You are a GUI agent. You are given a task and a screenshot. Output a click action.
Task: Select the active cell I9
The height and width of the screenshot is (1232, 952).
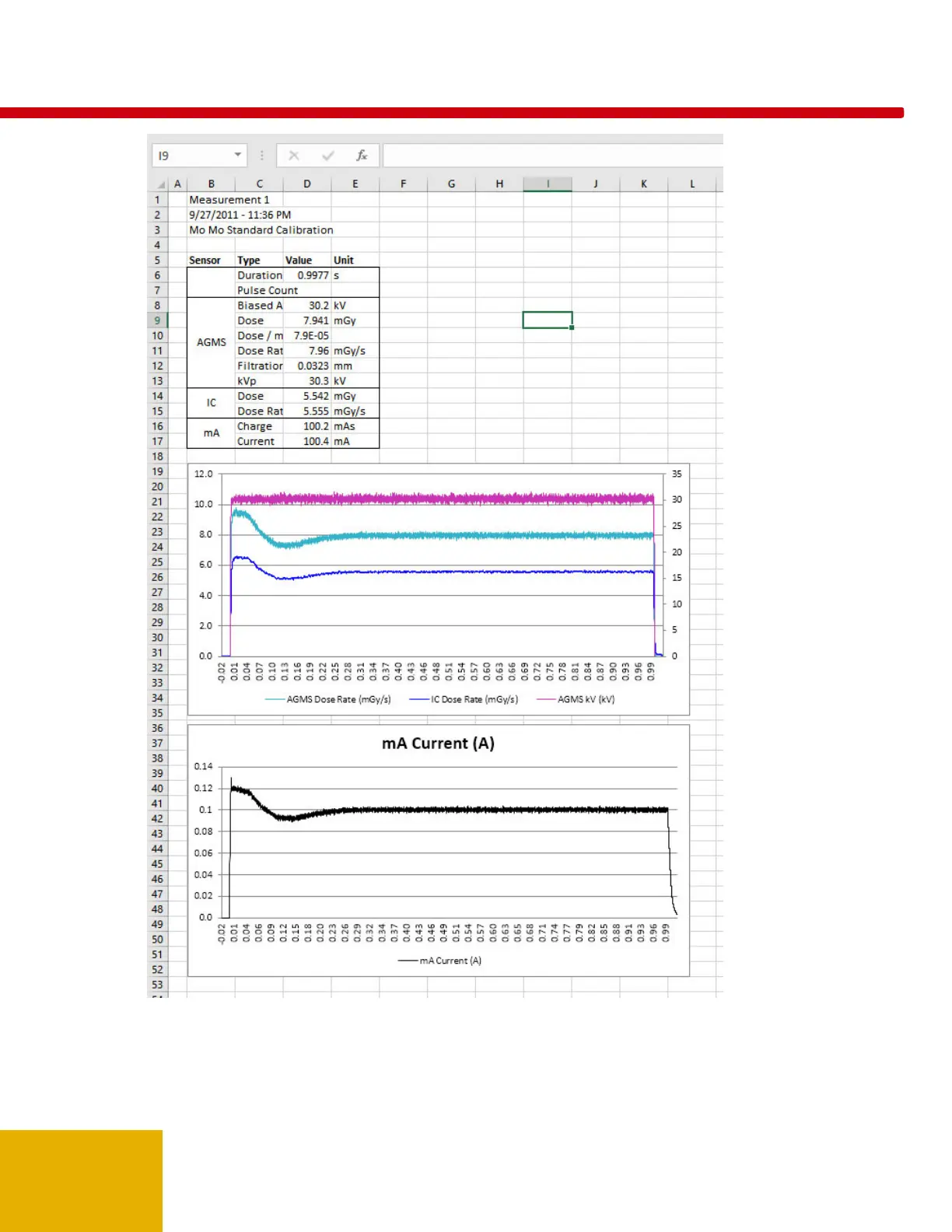[548, 320]
